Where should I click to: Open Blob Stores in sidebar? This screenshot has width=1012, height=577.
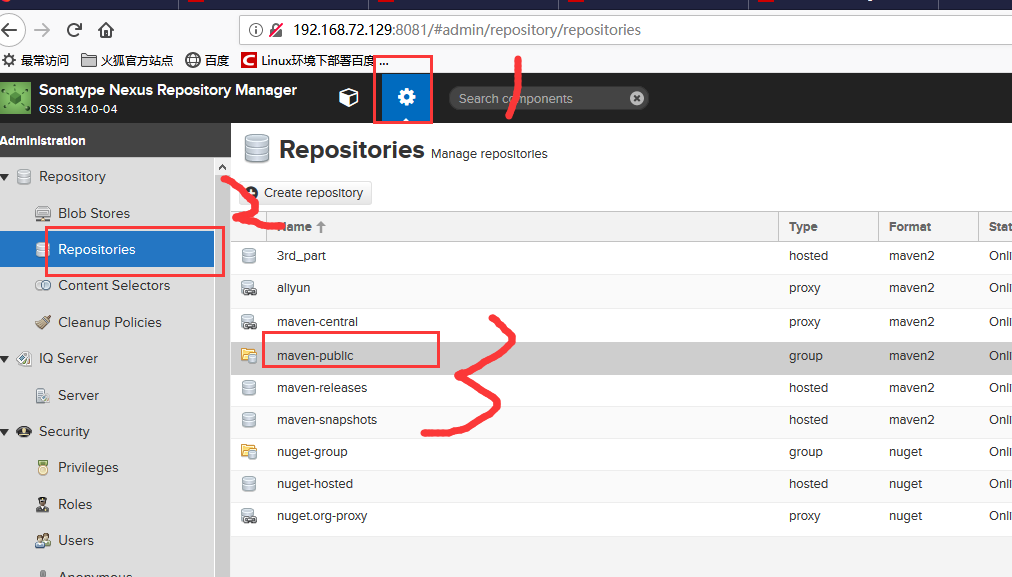coord(94,213)
